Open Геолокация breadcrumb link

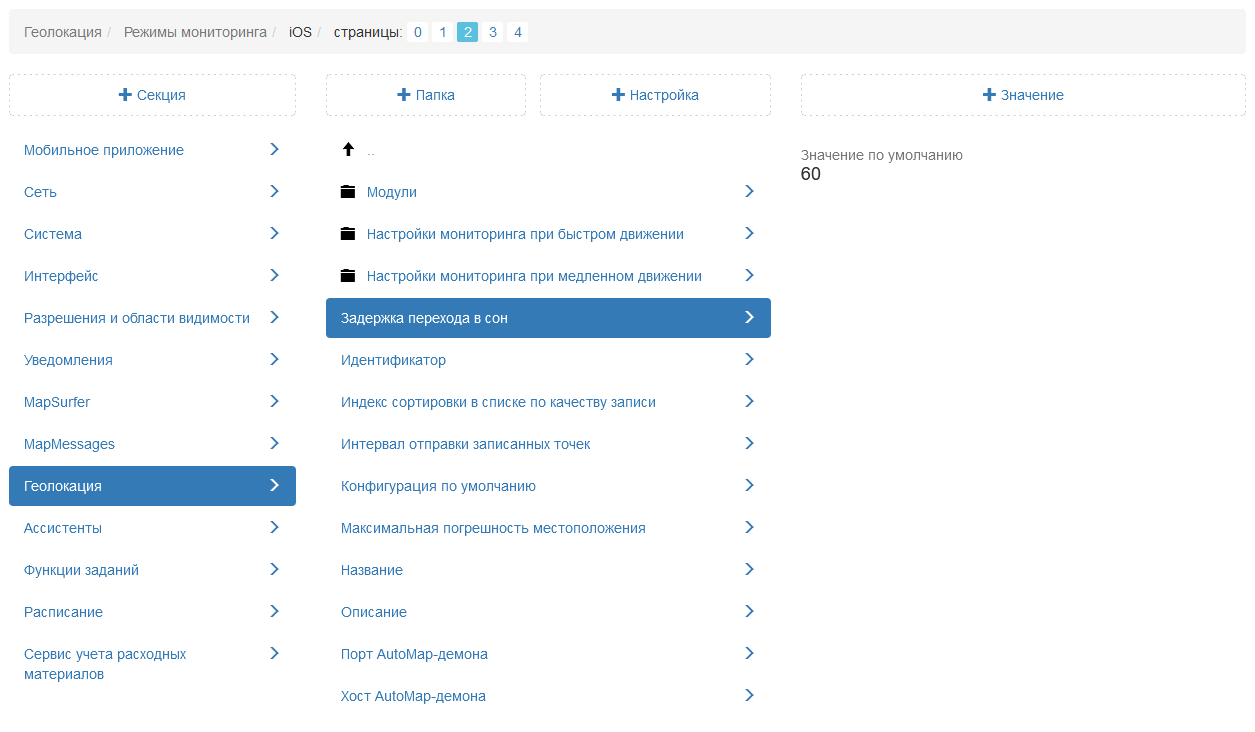tap(63, 32)
